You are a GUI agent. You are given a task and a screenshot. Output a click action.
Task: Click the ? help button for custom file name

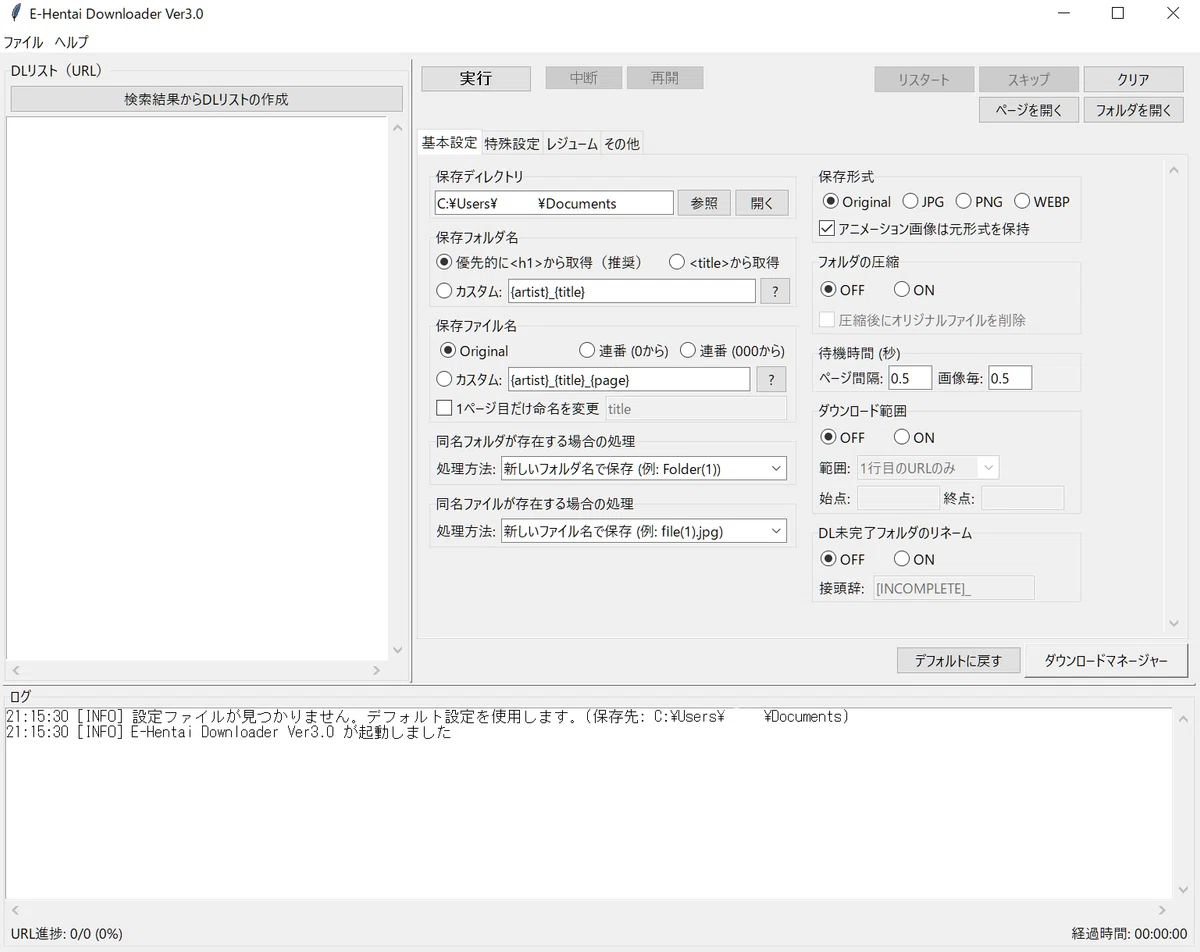point(770,379)
